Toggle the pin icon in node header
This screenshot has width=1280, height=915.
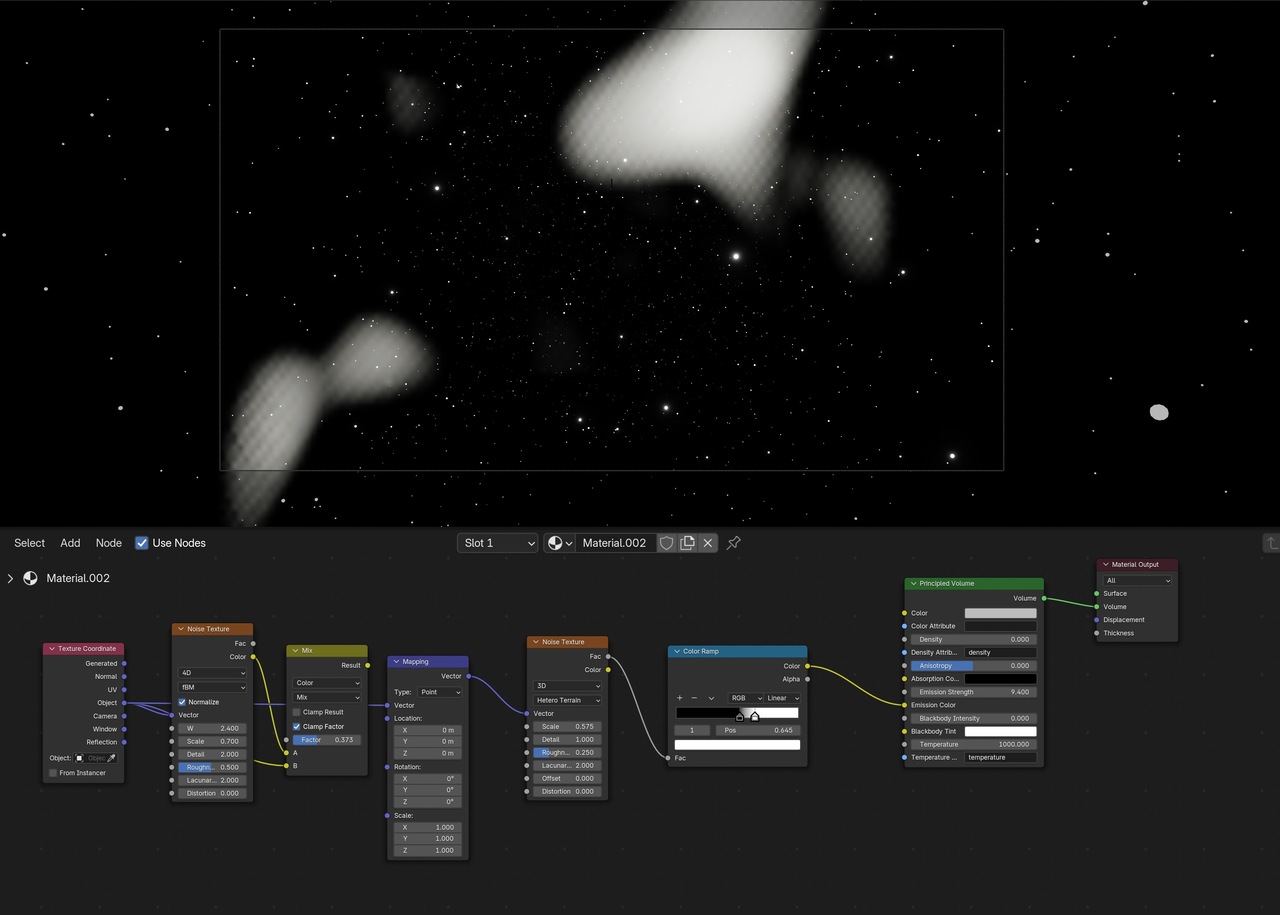[734, 543]
